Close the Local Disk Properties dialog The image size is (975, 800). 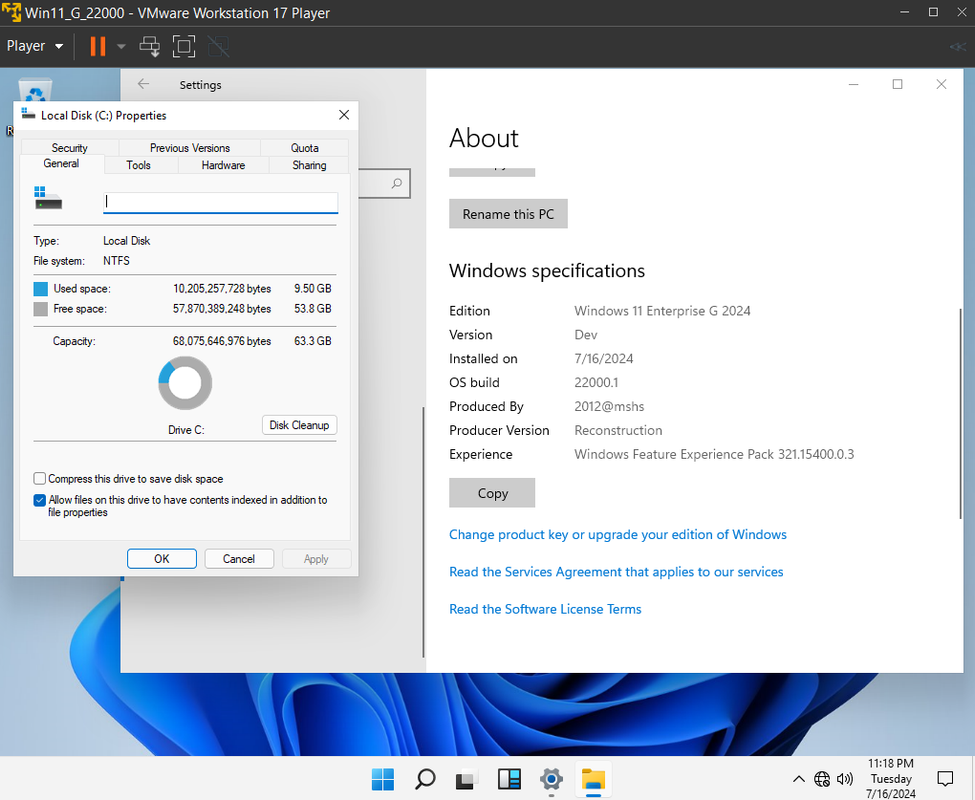344,115
